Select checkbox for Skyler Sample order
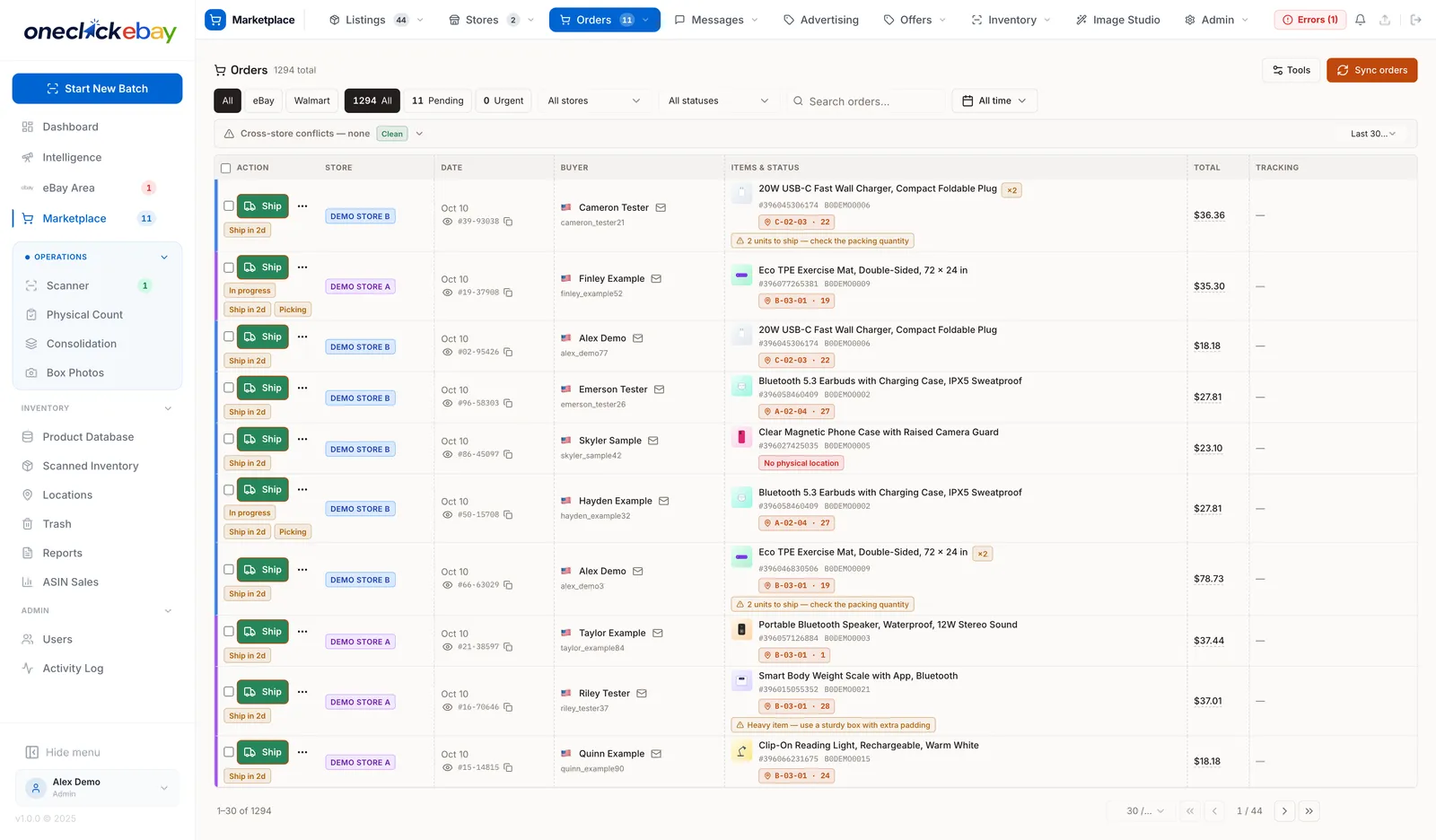 click(229, 439)
